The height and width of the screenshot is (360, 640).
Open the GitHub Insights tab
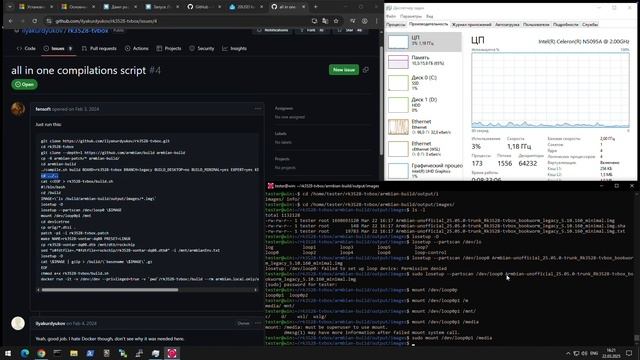234,49
